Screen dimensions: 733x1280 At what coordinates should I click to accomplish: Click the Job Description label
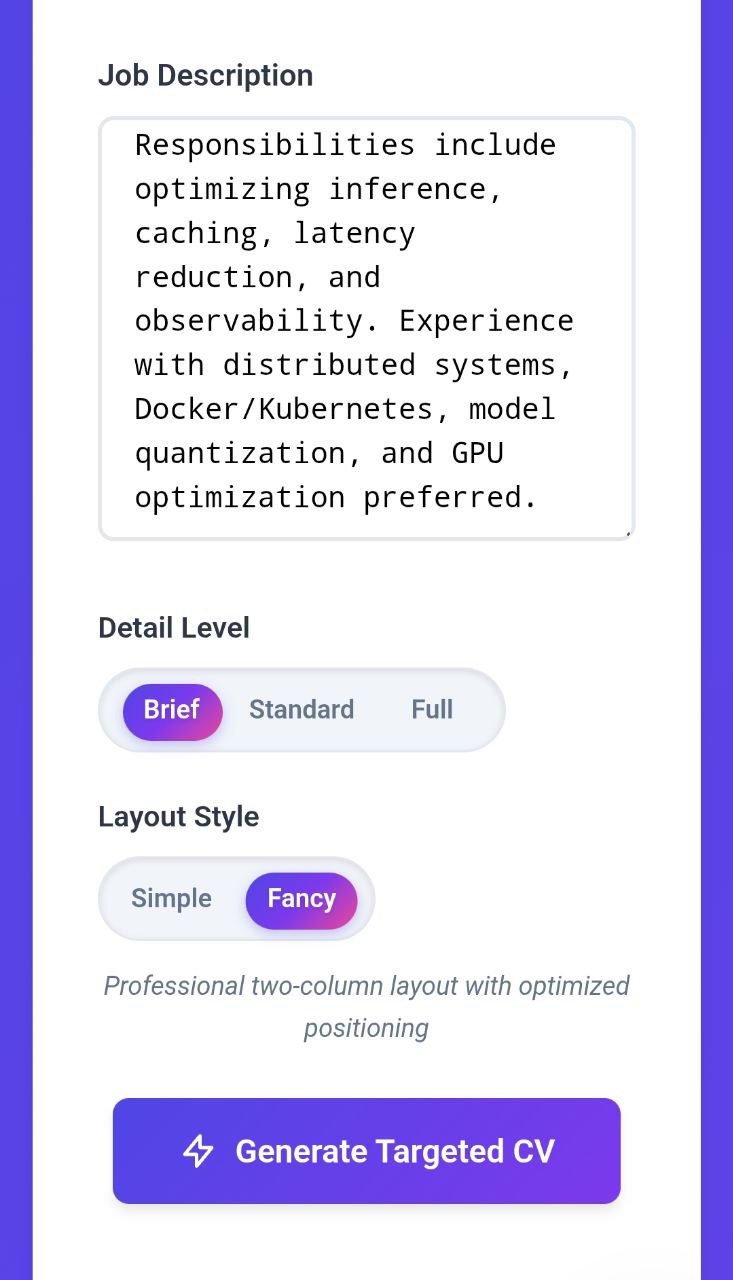tap(206, 75)
